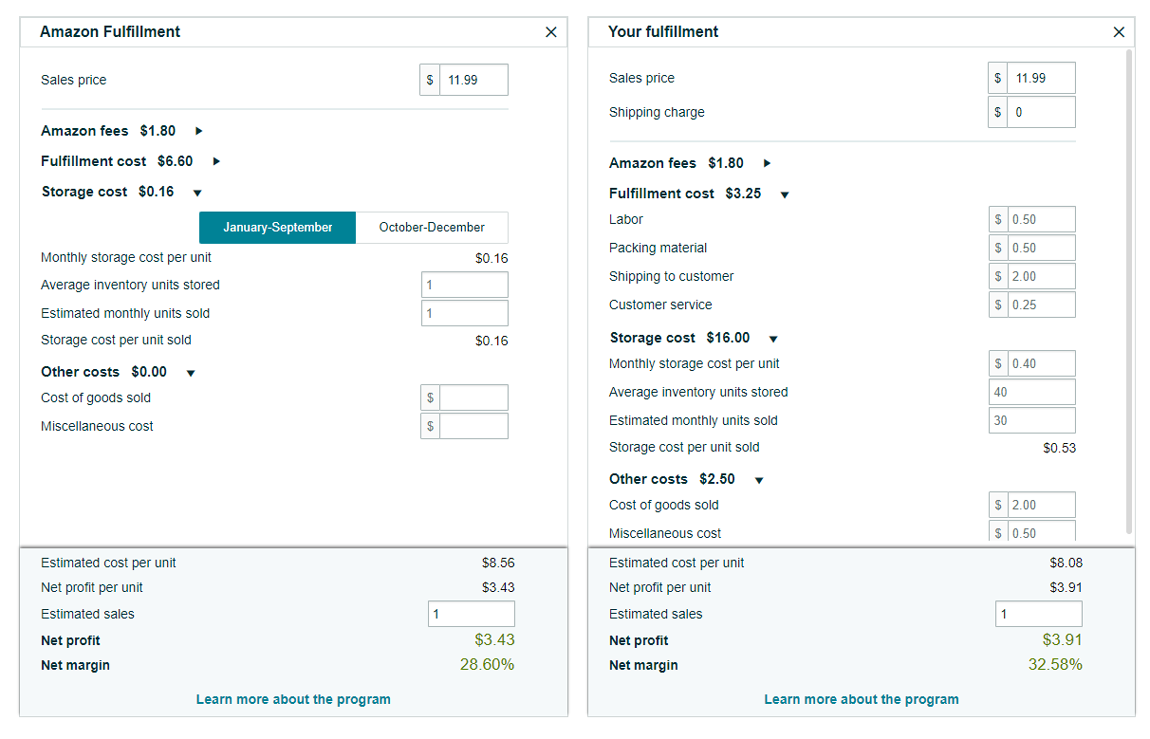Image resolution: width=1150 pixels, height=739 pixels.
Task: Select the Shipping charge input field
Action: [1040, 112]
